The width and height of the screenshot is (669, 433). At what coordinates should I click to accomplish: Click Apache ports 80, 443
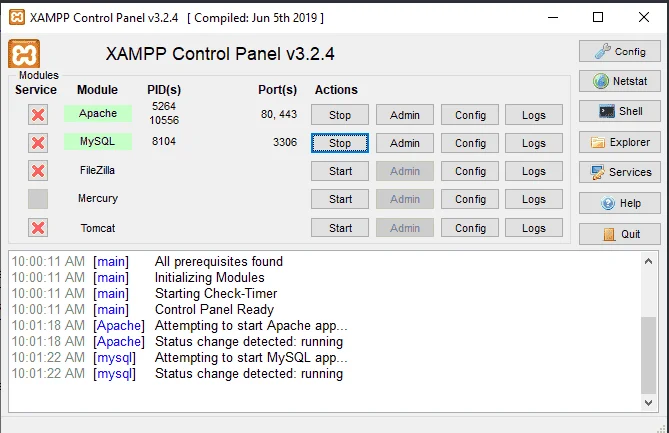point(279,114)
